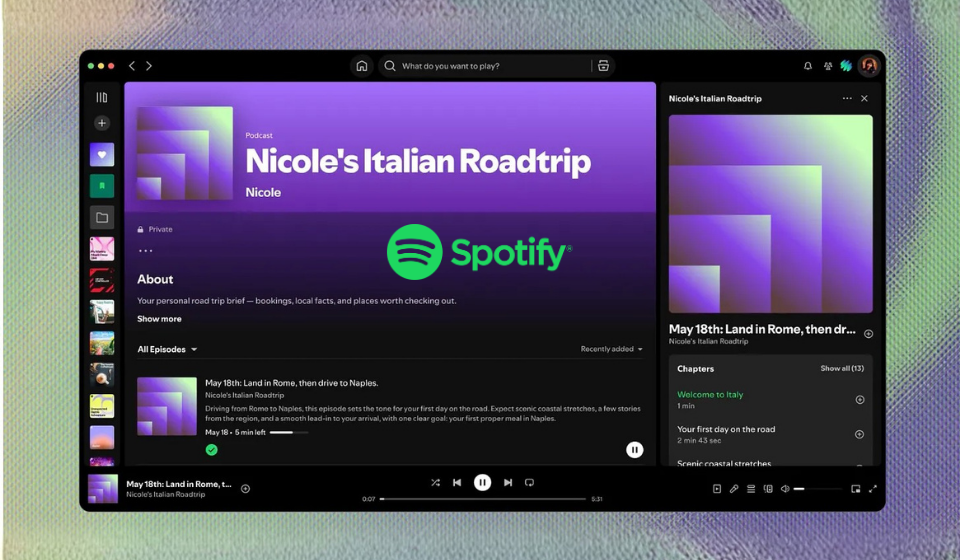Enter full screen icon
960x560 pixels.
[872, 488]
